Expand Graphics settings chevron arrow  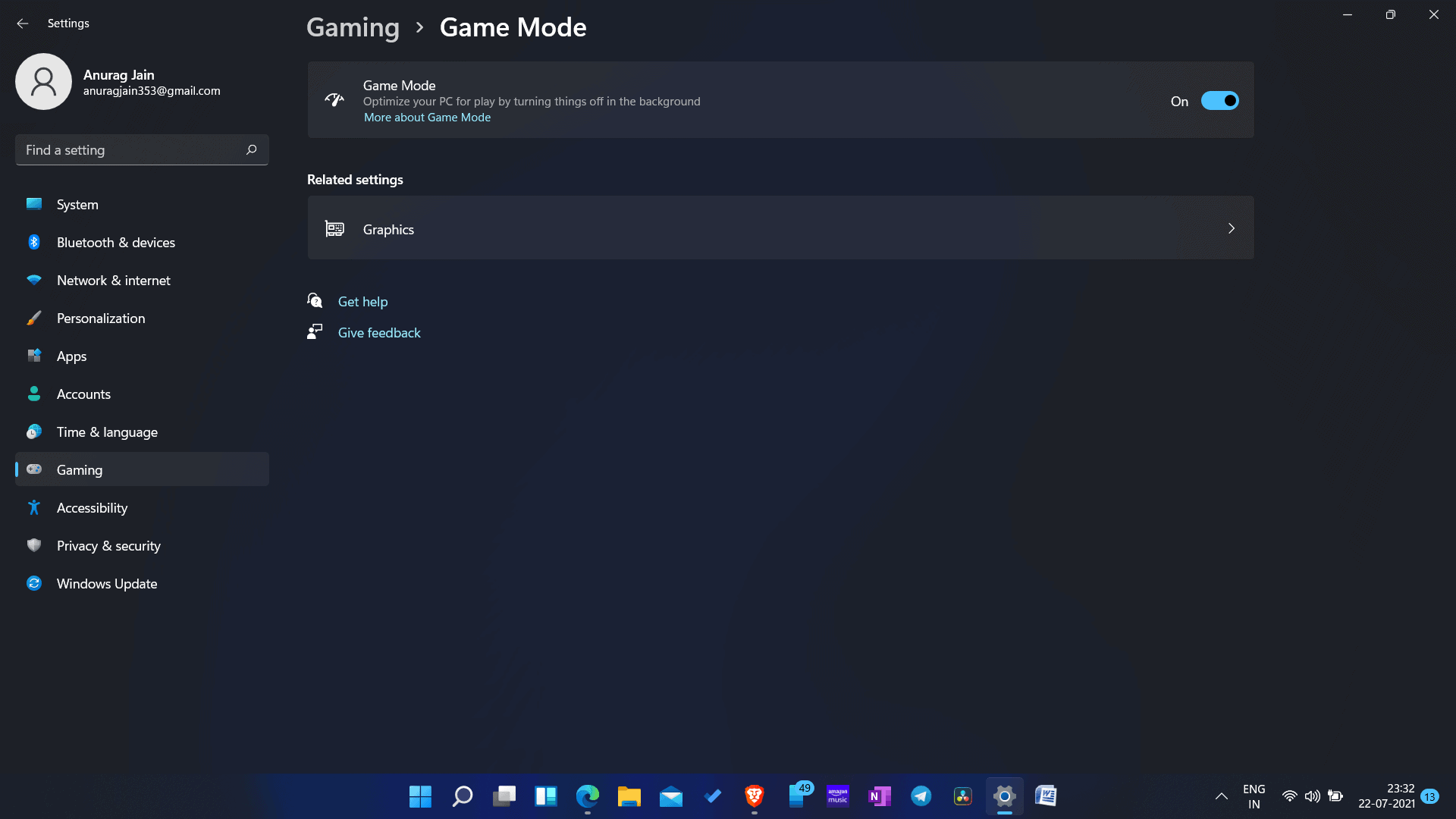point(1231,229)
